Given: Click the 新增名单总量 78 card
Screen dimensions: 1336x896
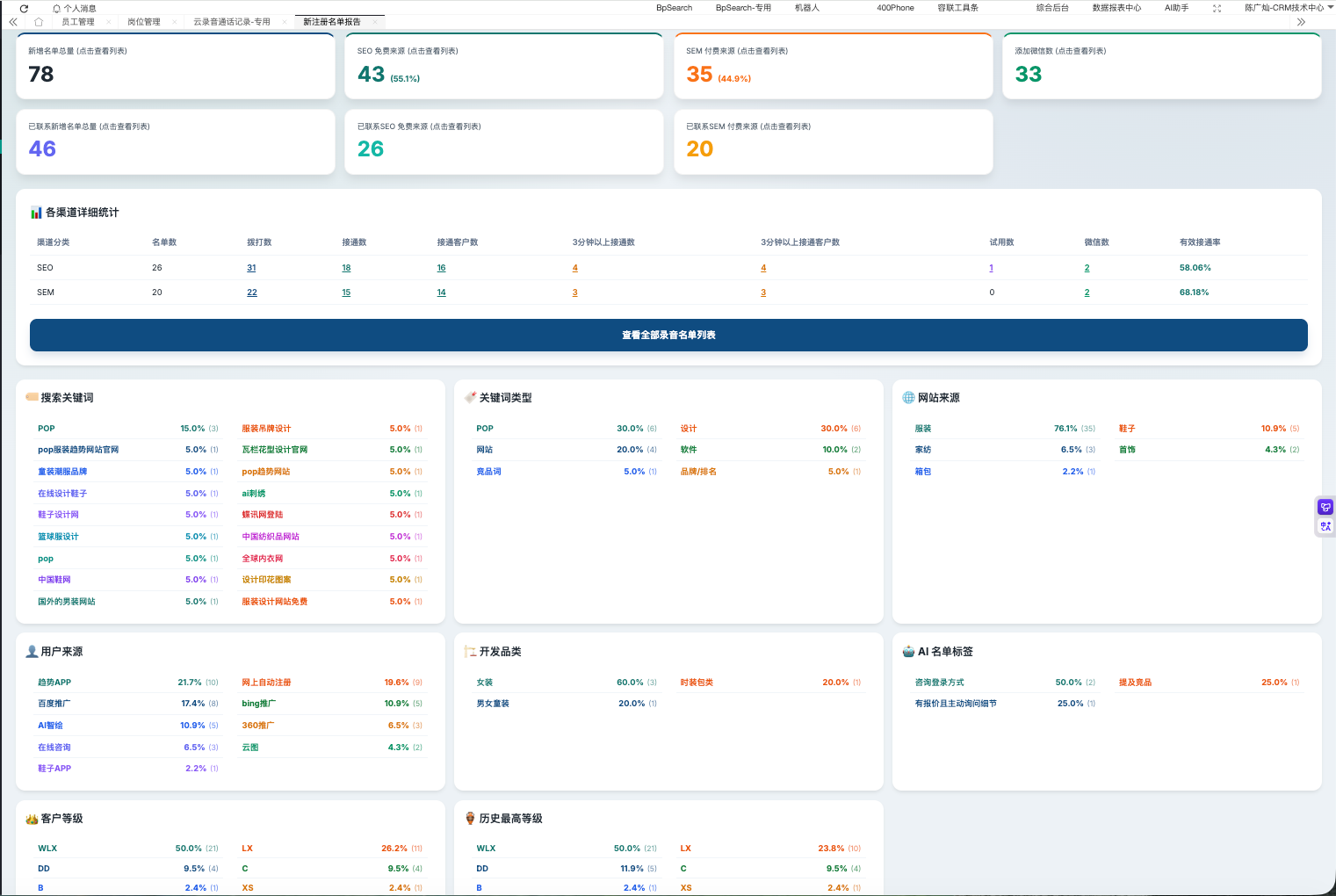Looking at the screenshot, I should pyautogui.click(x=176, y=66).
